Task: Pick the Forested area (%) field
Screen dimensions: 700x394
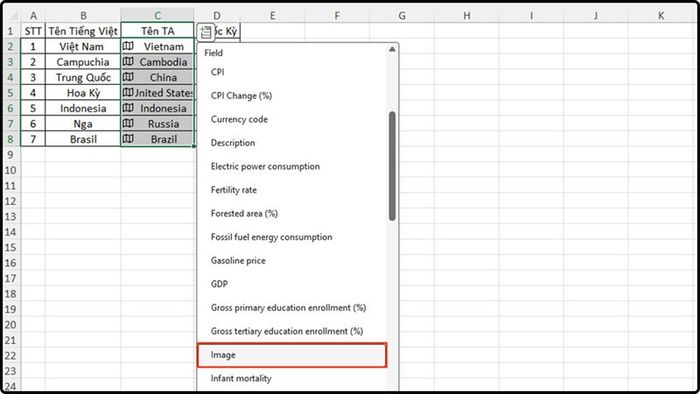Action: (292, 214)
